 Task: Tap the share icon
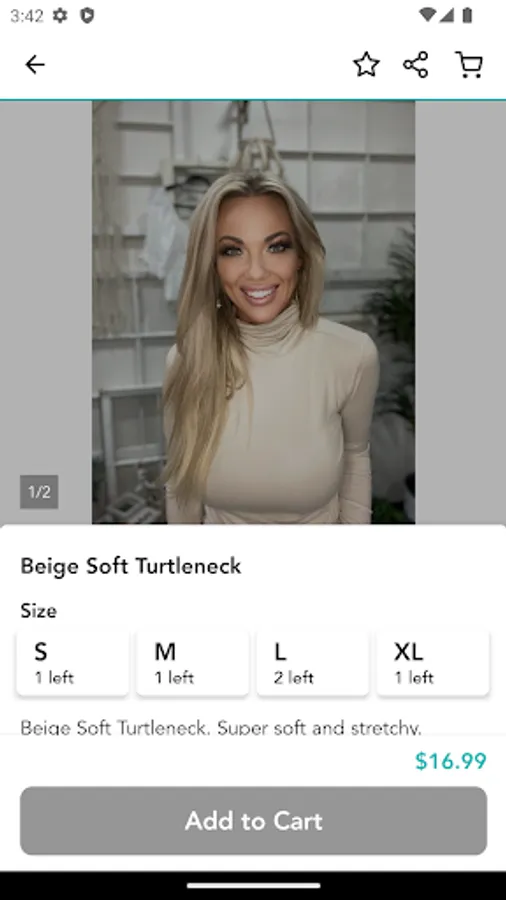[x=416, y=64]
